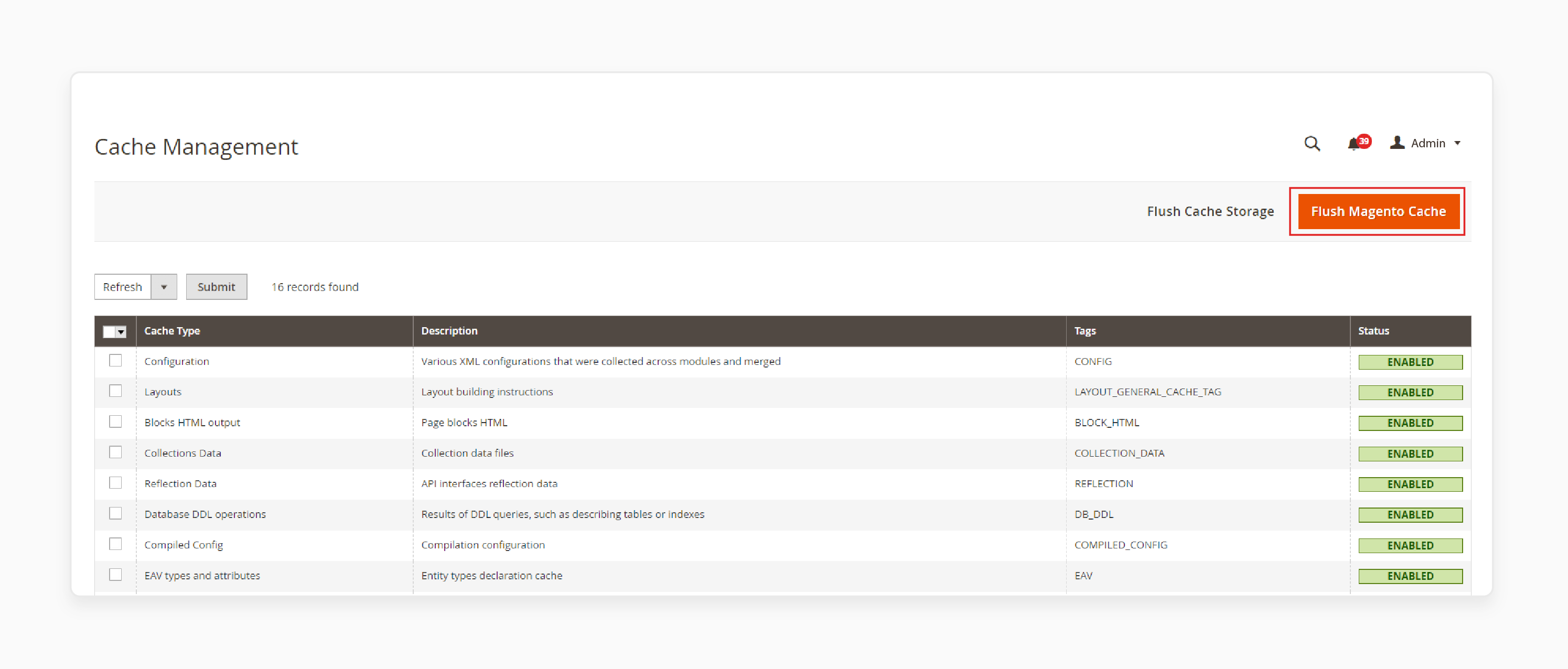Image resolution: width=1568 pixels, height=669 pixels.
Task: Check the Collections Data checkbox
Action: click(115, 452)
